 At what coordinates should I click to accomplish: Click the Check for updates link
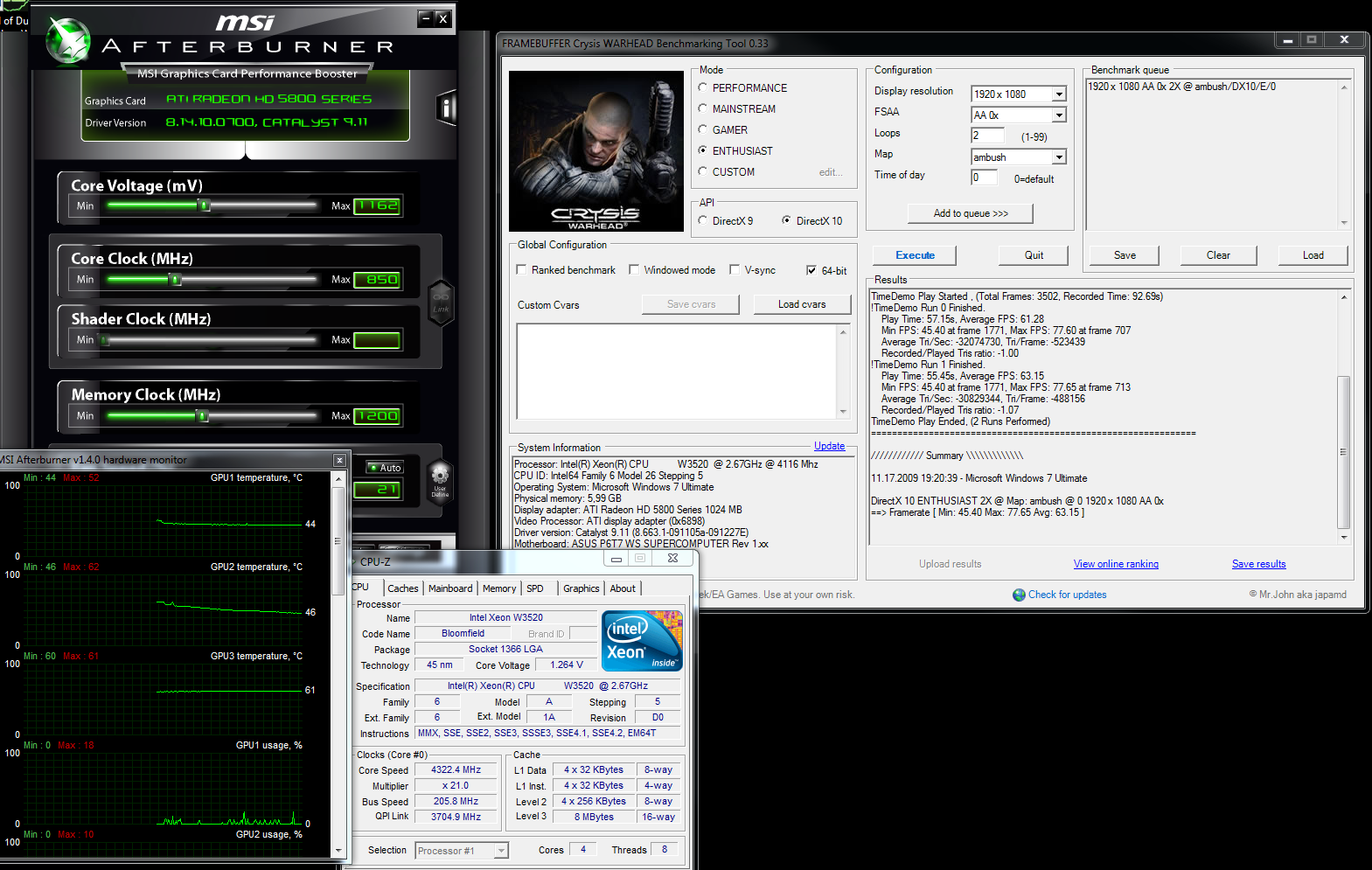click(1067, 595)
